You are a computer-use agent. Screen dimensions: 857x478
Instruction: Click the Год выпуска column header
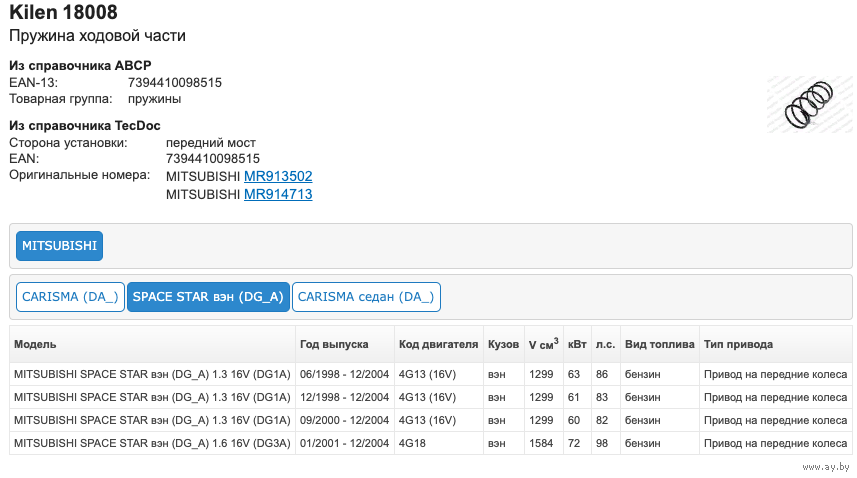click(x=334, y=344)
